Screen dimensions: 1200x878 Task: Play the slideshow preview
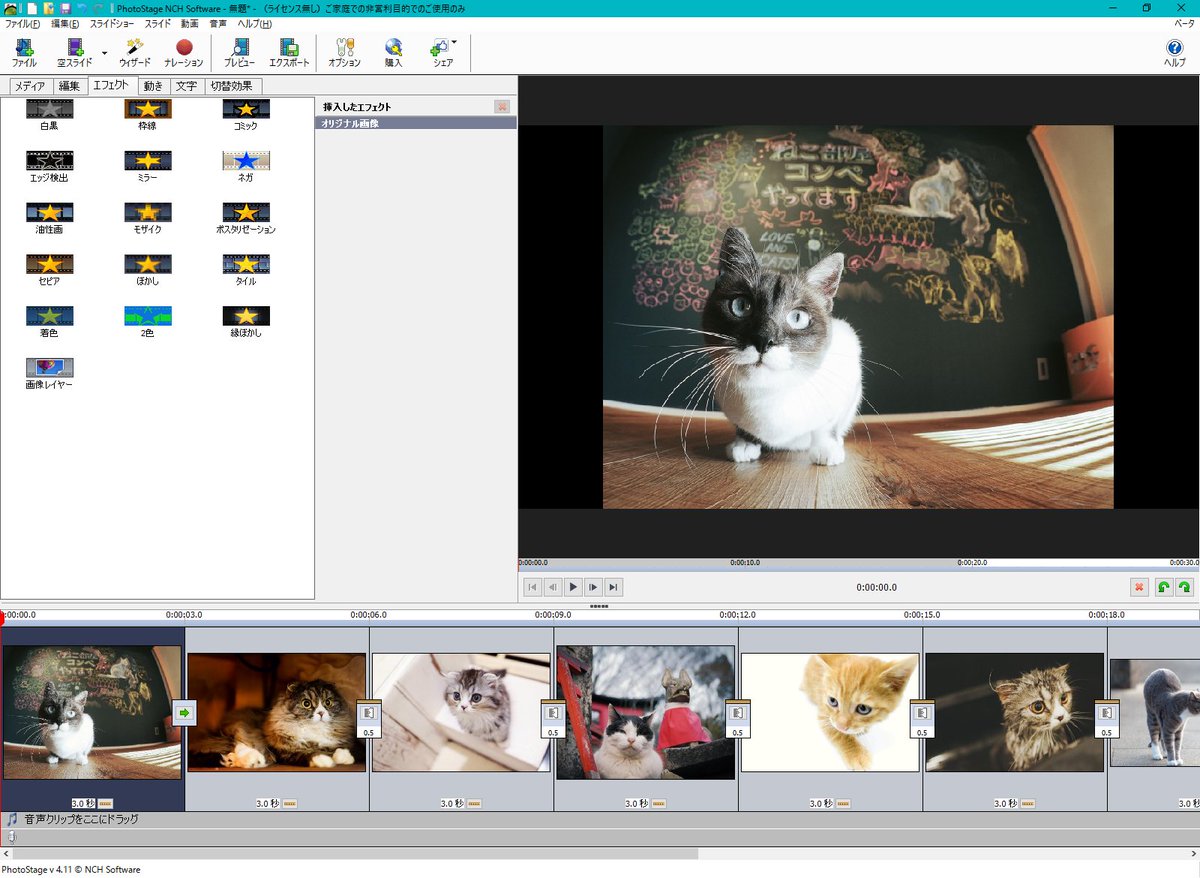click(x=573, y=587)
